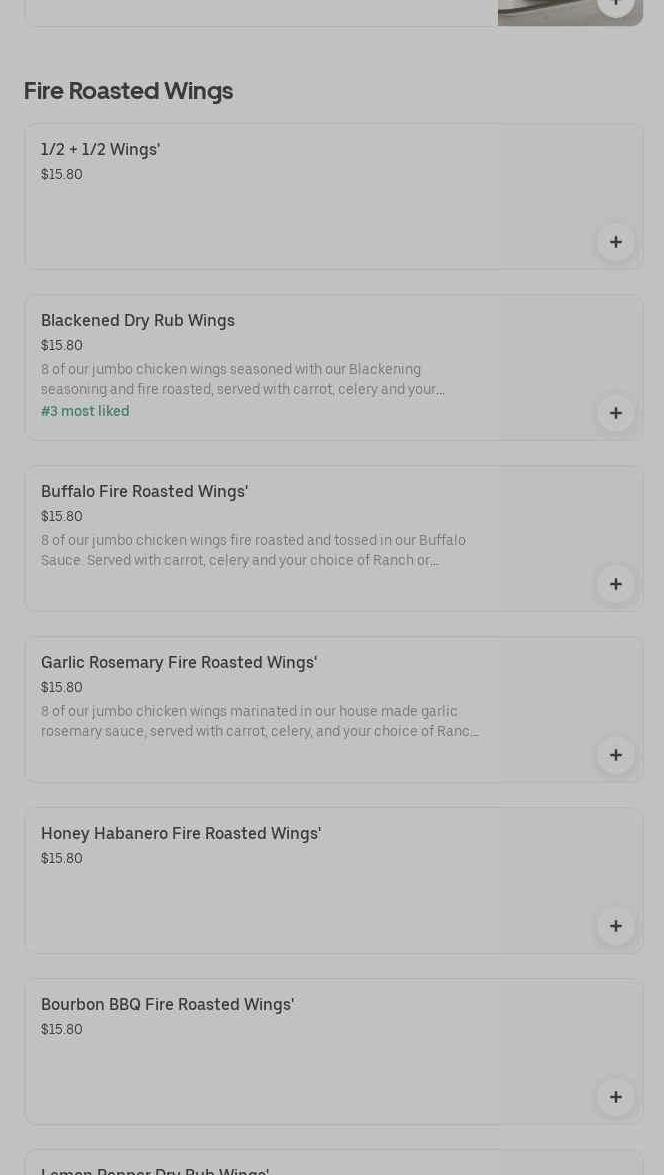
Task: Click Blackened Dry Rub Wings description text
Action: (x=243, y=379)
